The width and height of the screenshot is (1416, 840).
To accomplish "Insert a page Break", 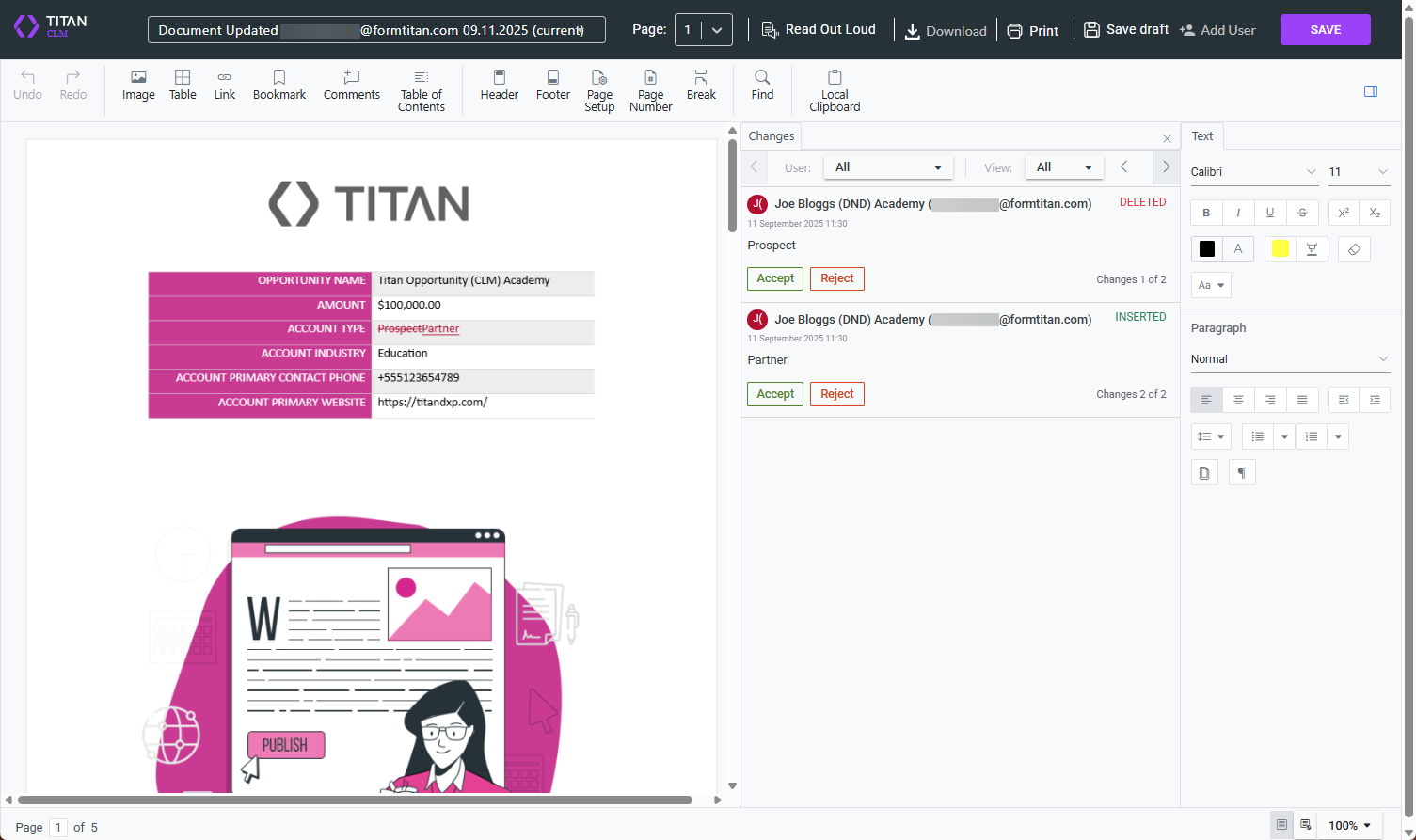I will tap(700, 89).
